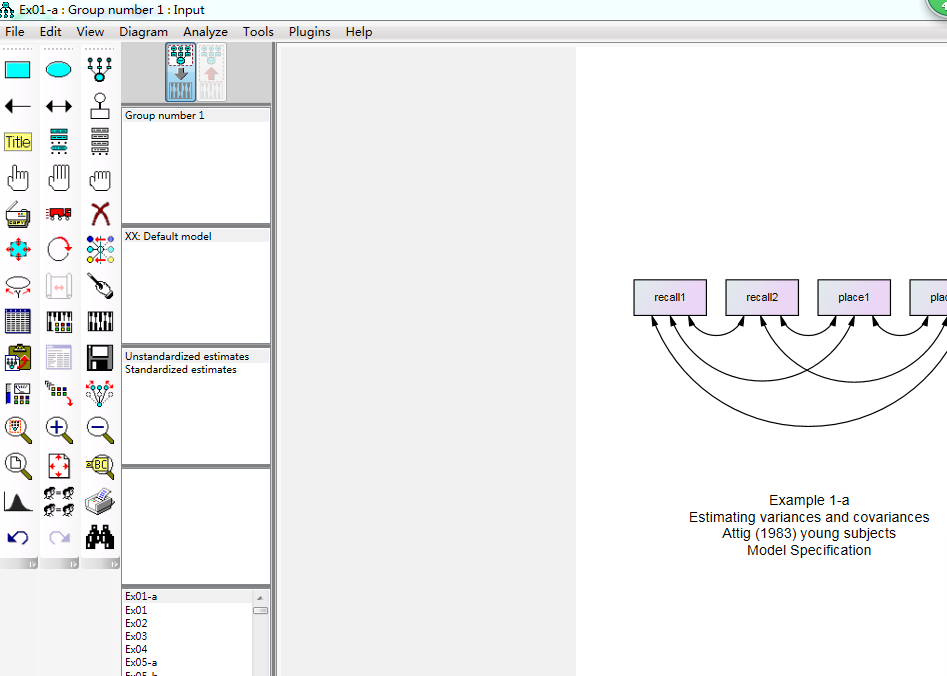Image resolution: width=947 pixels, height=676 pixels.
Task: Choose the select one object pointing-hand tool
Action: click(18, 178)
